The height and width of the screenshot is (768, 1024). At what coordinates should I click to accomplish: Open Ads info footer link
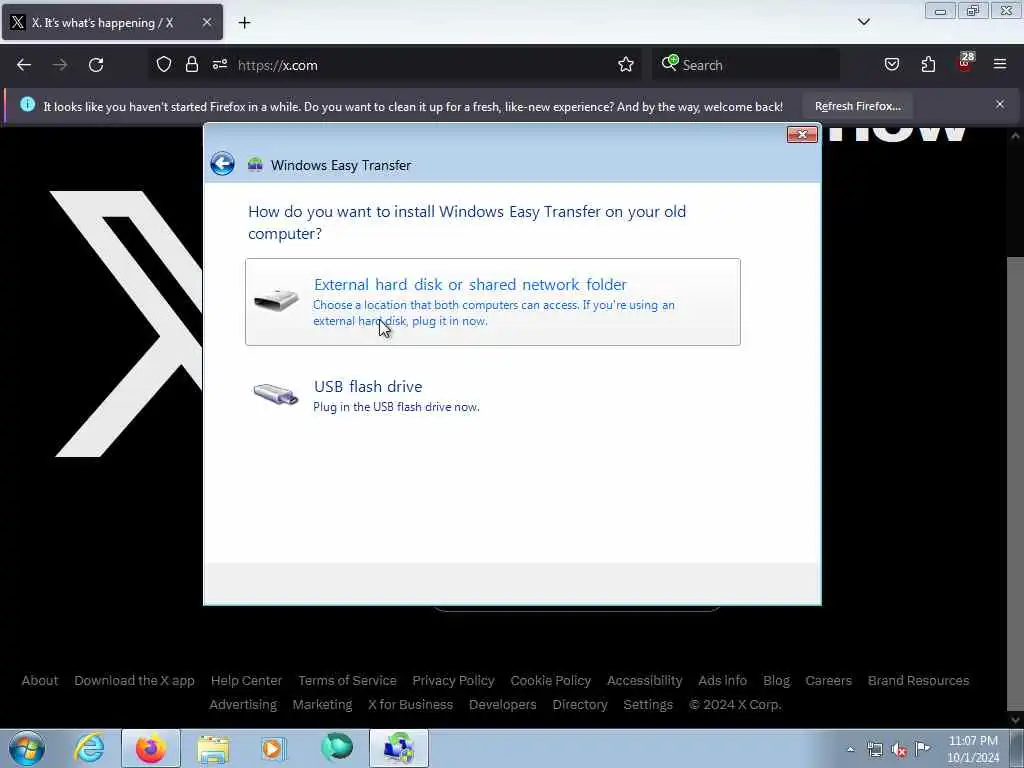tap(722, 680)
